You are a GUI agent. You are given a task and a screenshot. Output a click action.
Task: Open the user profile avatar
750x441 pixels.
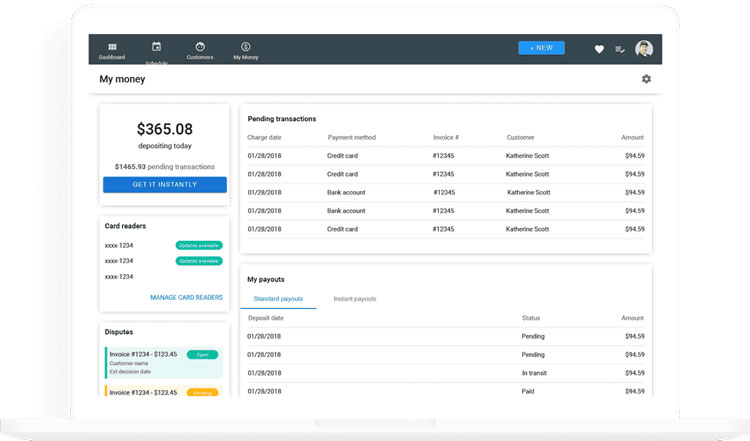tap(644, 48)
